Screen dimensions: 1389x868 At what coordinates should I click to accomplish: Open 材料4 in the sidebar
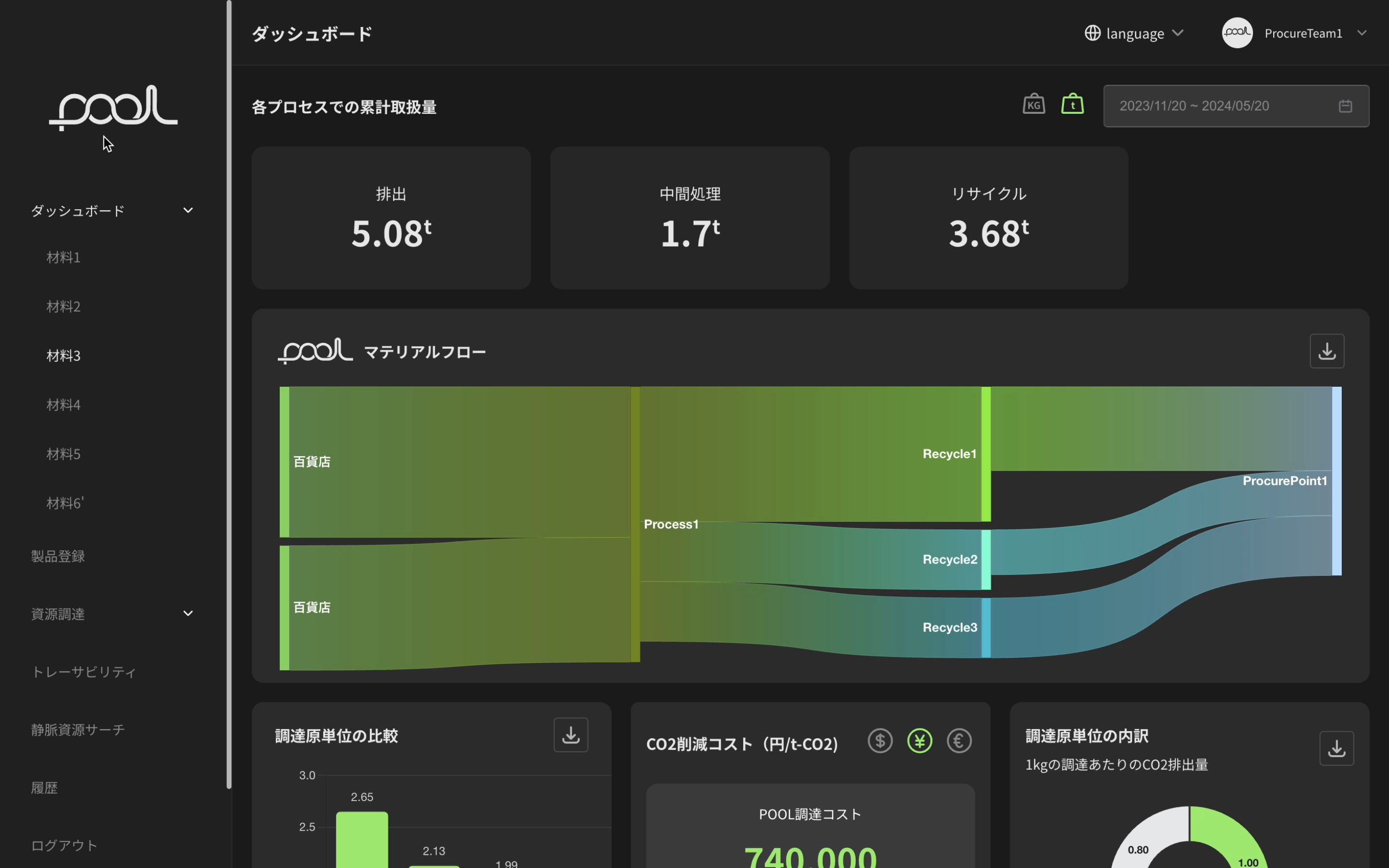point(63,405)
